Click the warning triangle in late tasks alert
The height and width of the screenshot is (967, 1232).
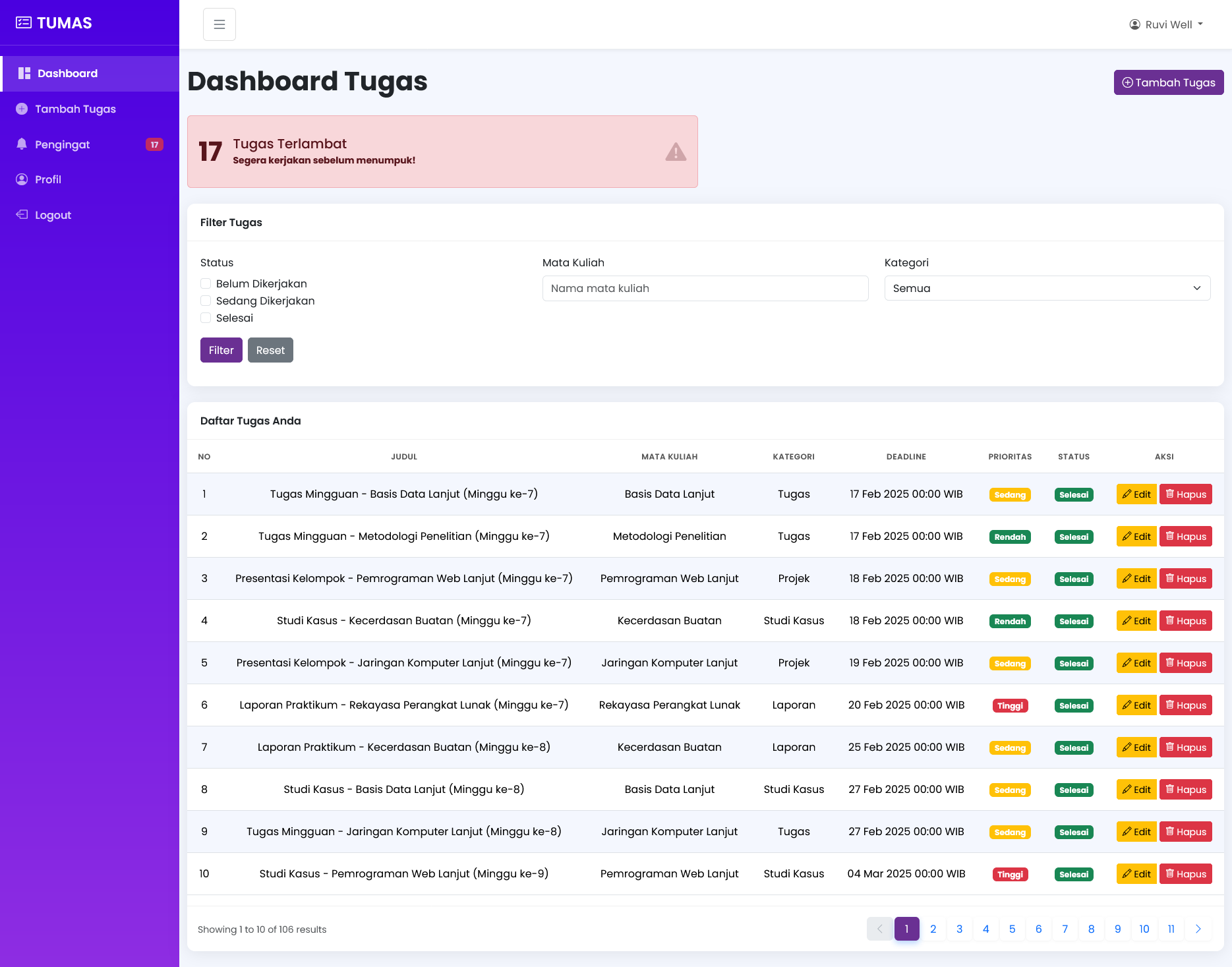[x=676, y=152]
